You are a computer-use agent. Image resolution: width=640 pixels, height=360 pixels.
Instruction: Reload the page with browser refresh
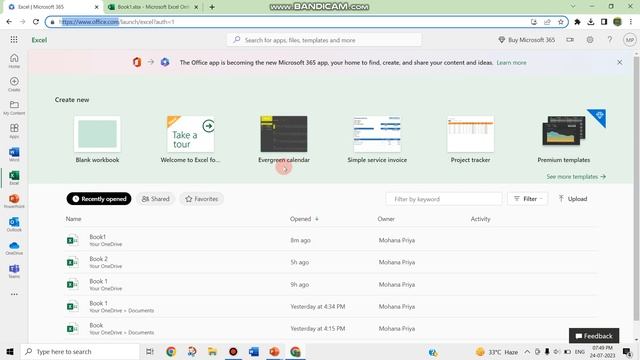click(x=36, y=22)
